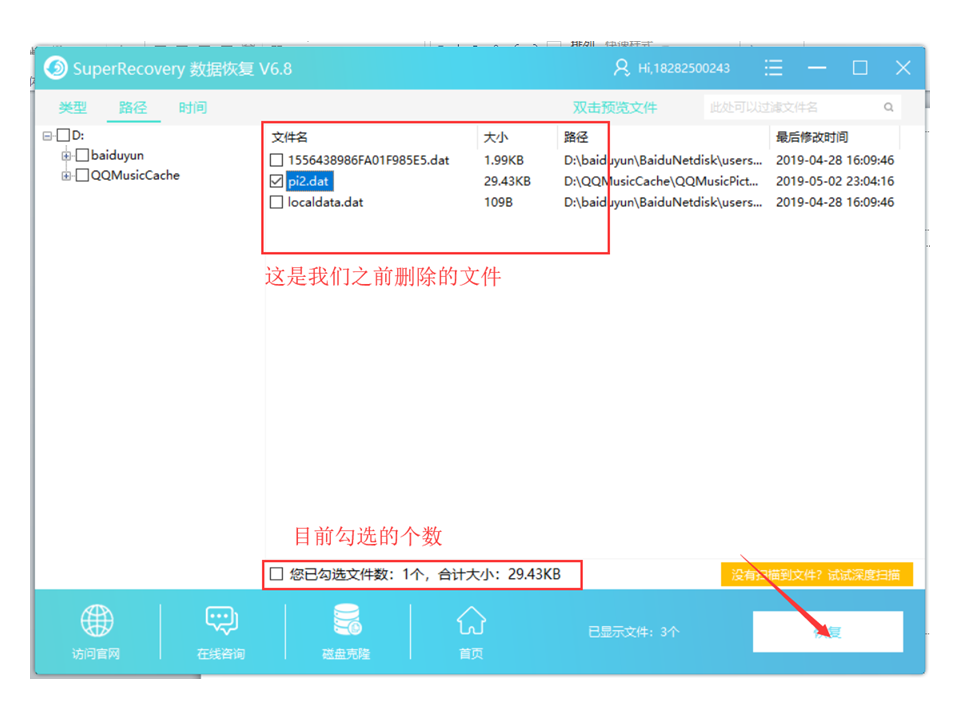This screenshot has width=960, height=720.
Task: Expand the QQMusicCache tree node
Action: click(x=66, y=176)
